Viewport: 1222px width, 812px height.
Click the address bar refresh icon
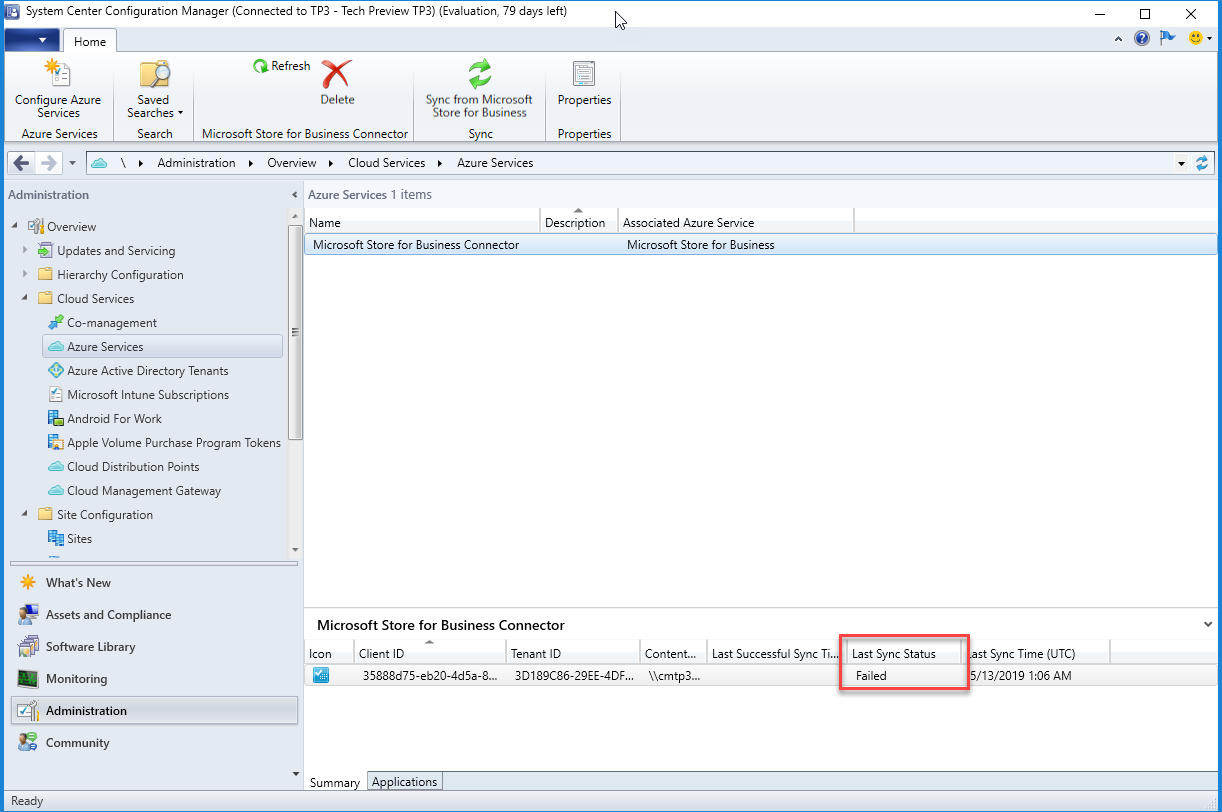coord(1202,163)
